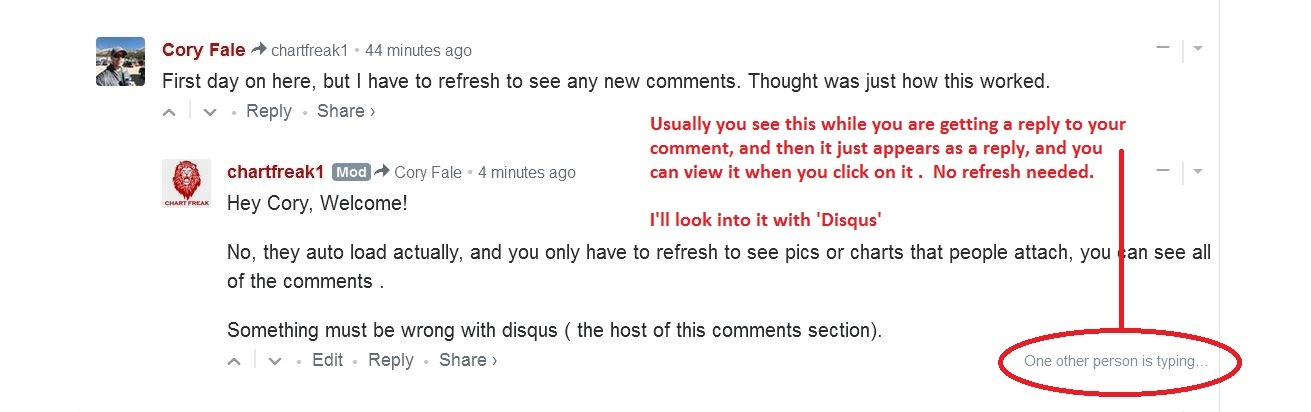Downvote chartfreak1's reply

coord(275,361)
